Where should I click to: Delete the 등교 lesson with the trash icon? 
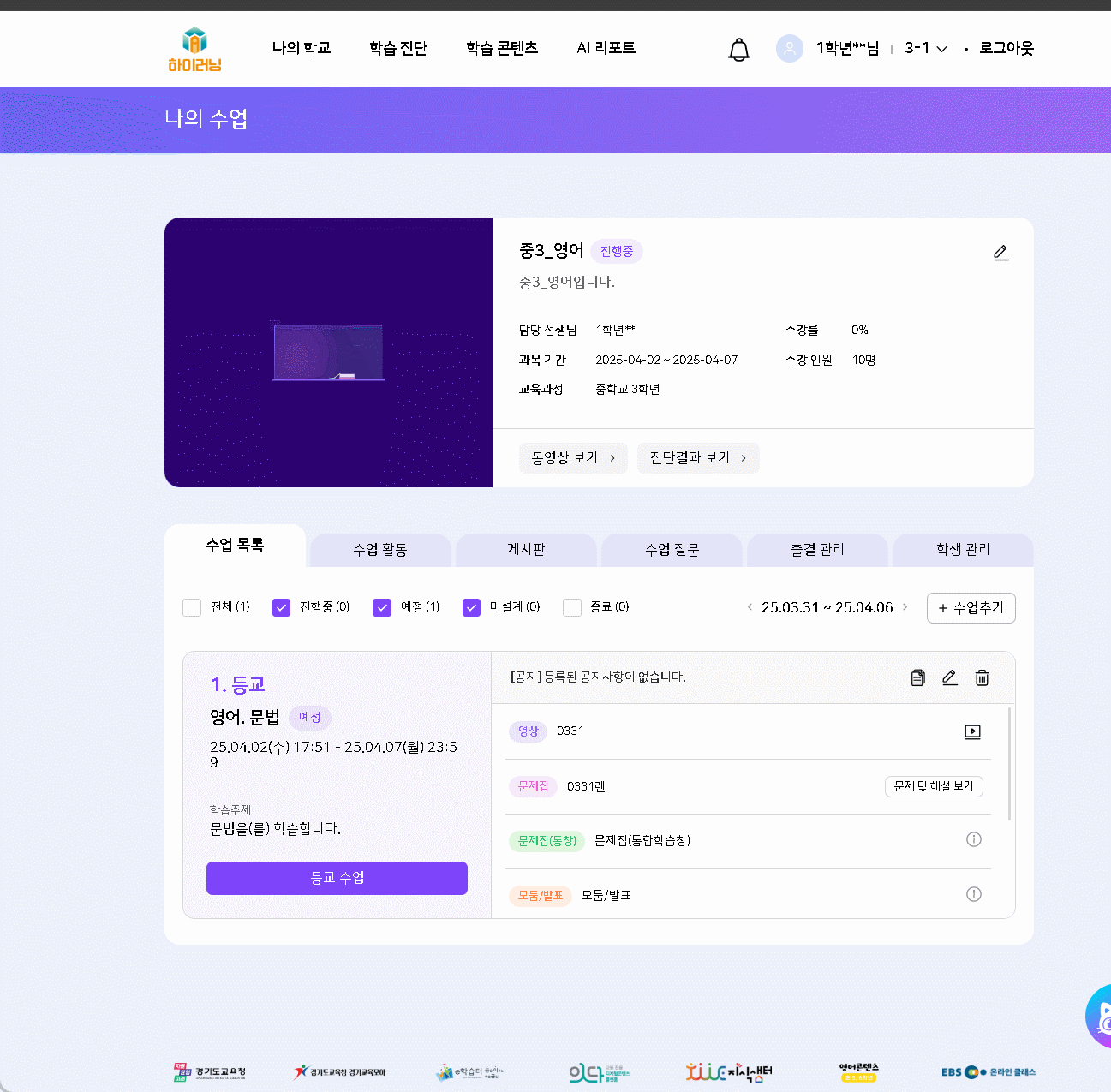[982, 677]
